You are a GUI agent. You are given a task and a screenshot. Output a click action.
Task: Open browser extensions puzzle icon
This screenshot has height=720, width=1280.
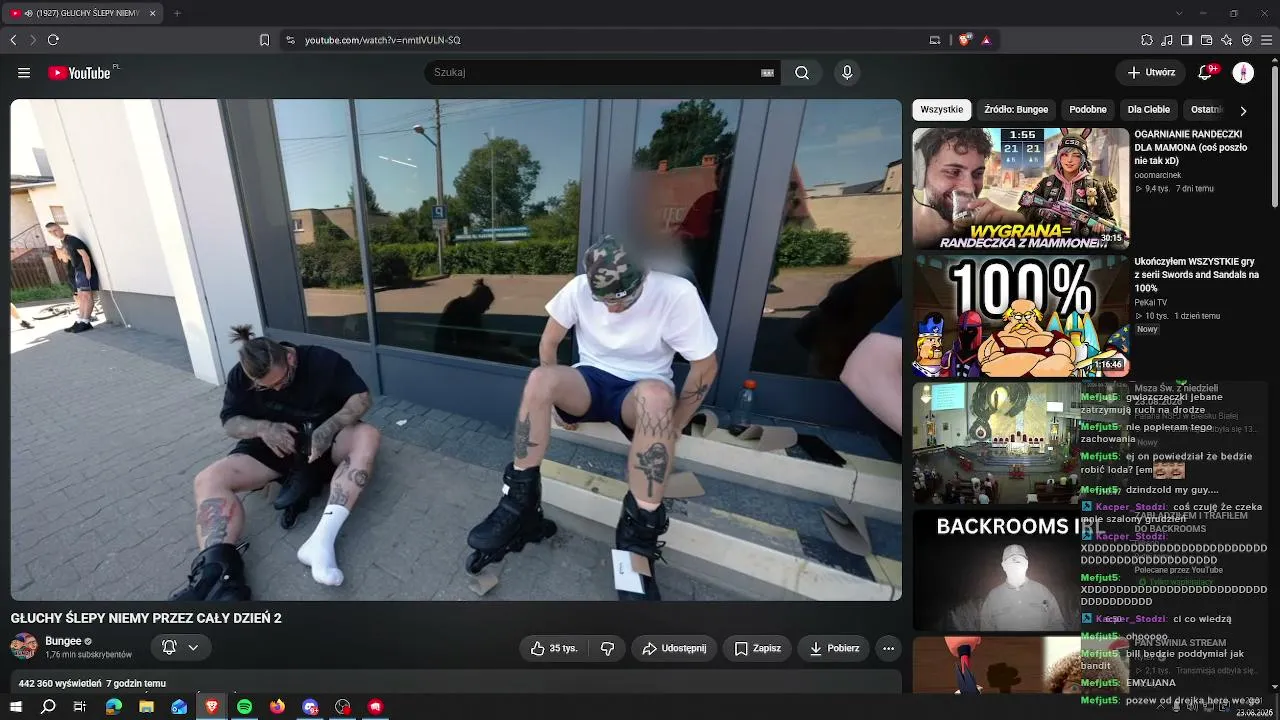coord(1146,40)
